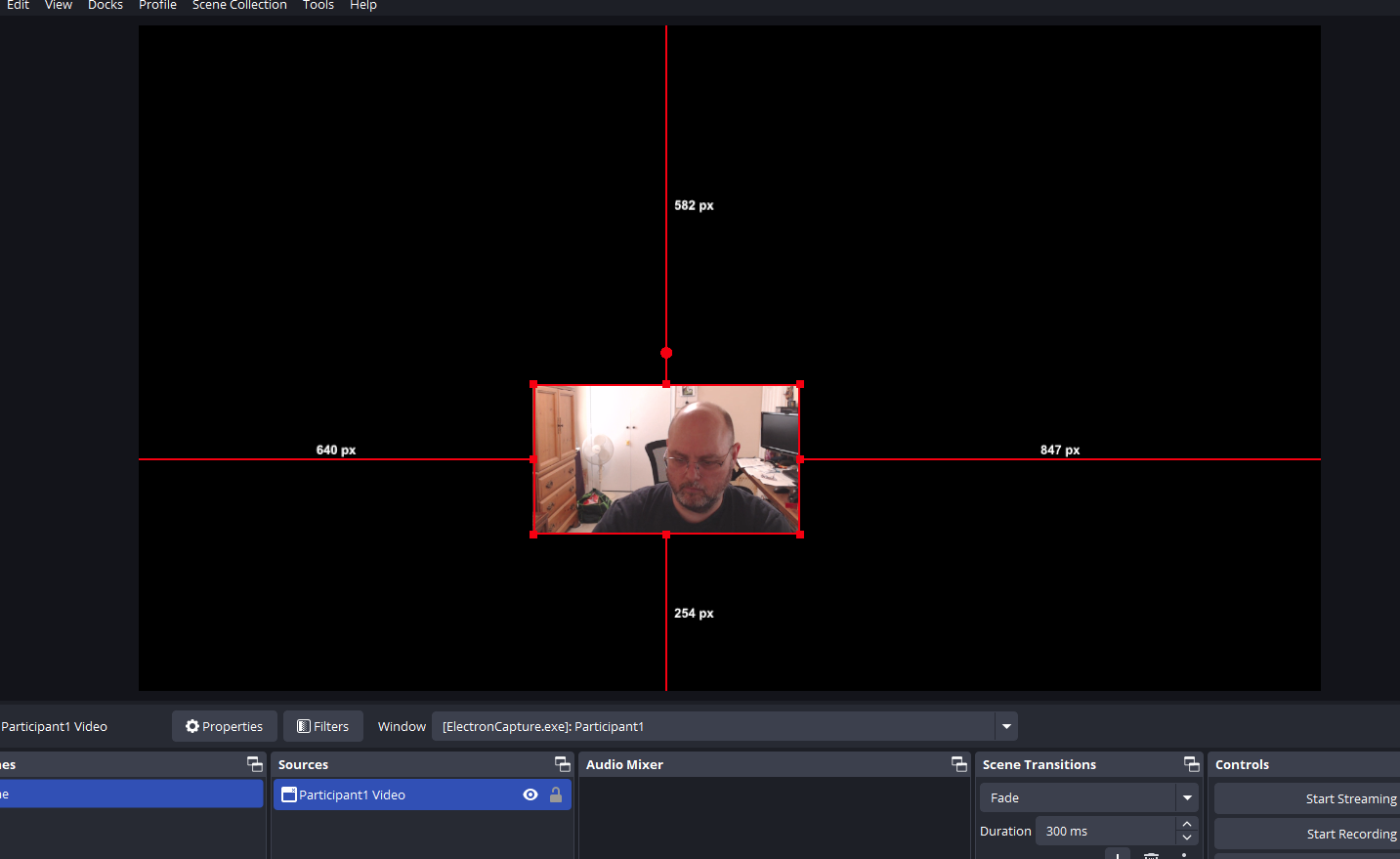Open the Profile menu
Screen dimensions: 1400x859
(157, 5)
